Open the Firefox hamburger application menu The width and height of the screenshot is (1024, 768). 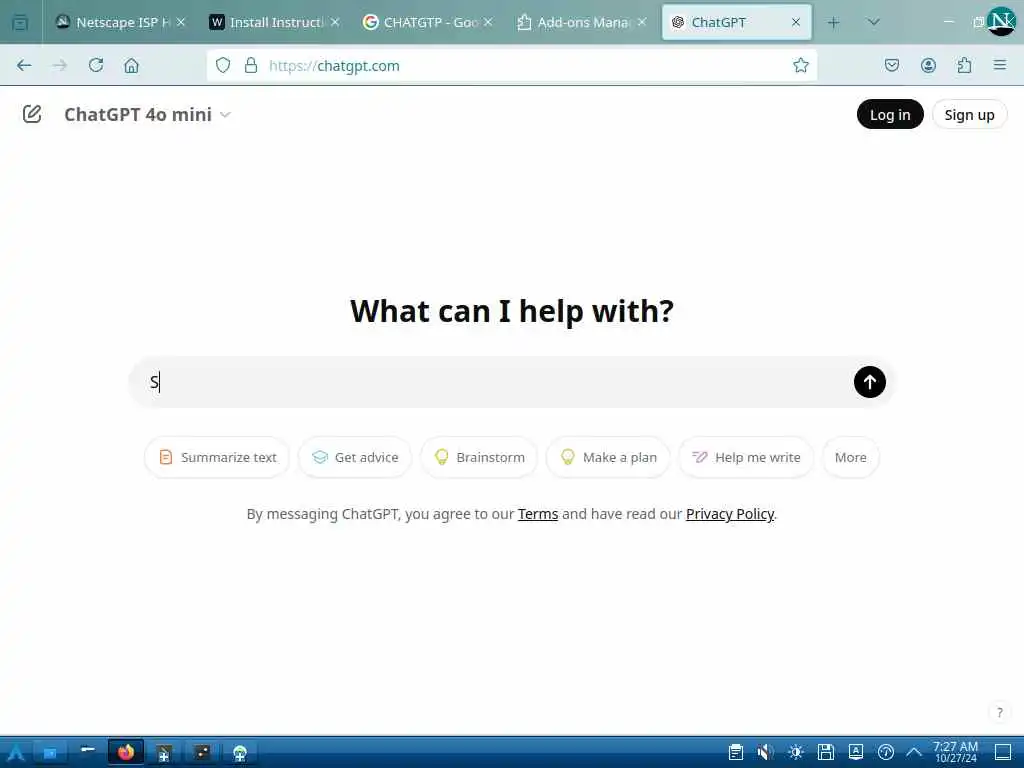(x=1000, y=65)
